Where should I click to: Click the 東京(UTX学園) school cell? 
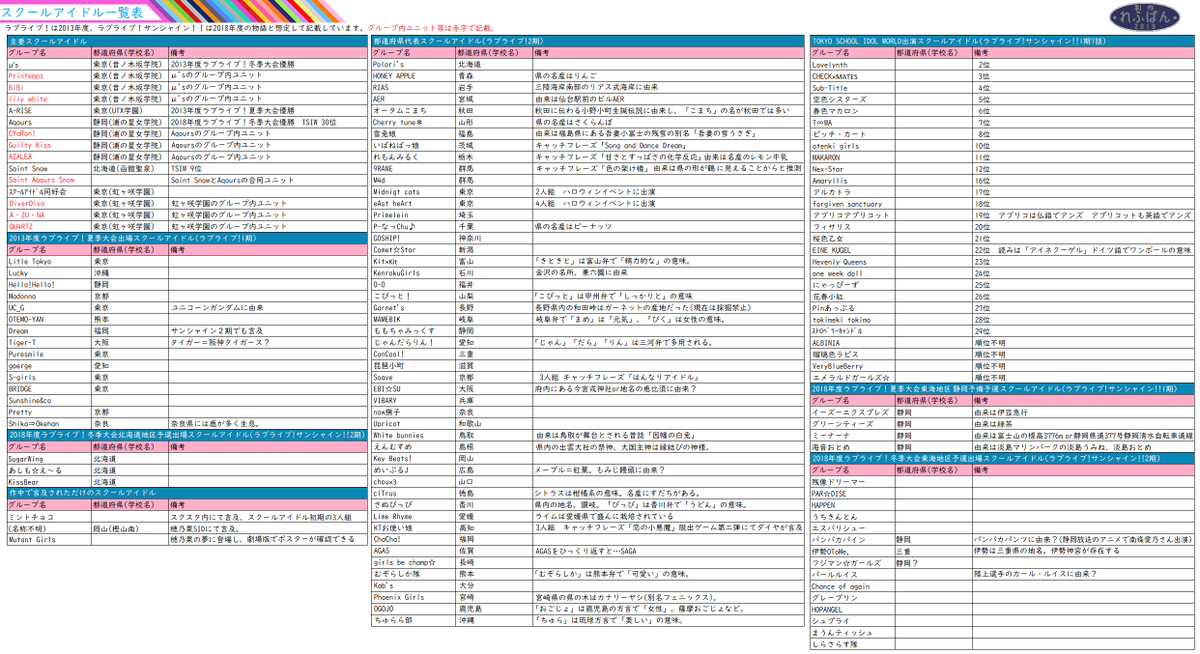click(x=130, y=110)
